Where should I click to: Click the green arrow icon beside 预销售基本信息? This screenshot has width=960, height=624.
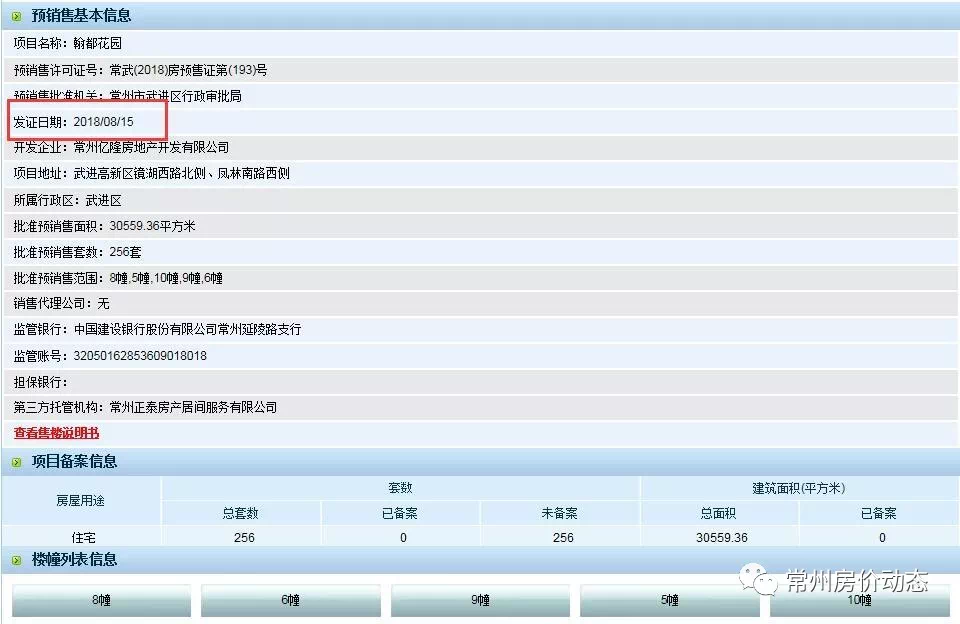[17, 17]
